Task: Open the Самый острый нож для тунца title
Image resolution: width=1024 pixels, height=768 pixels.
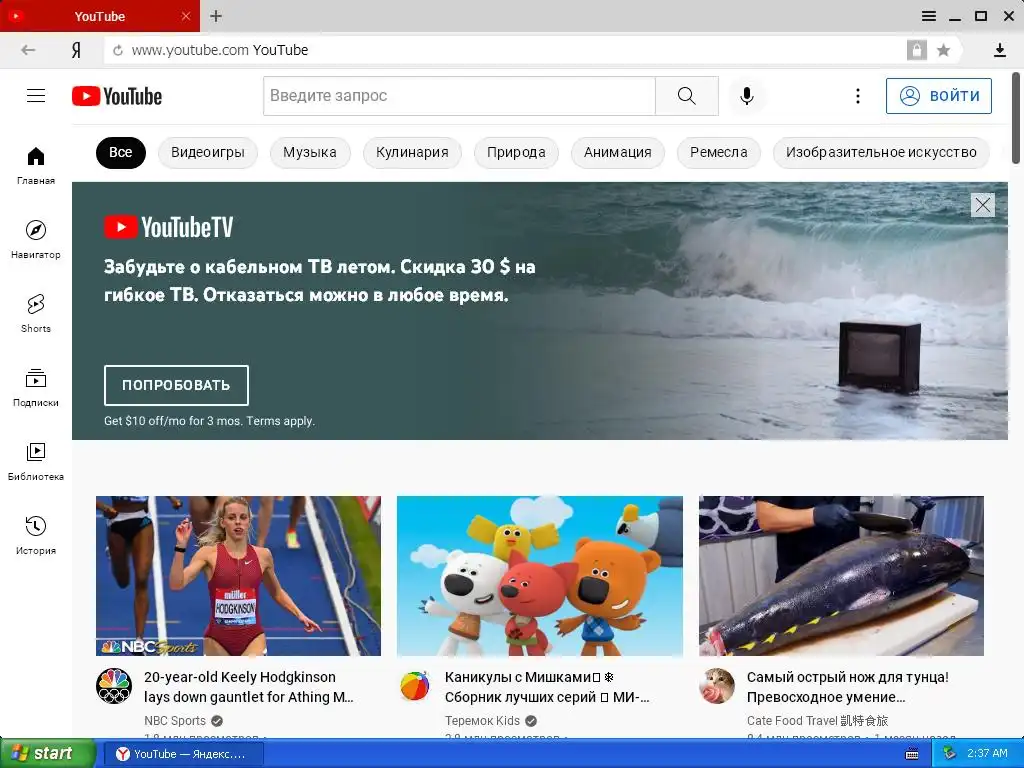Action: click(848, 687)
